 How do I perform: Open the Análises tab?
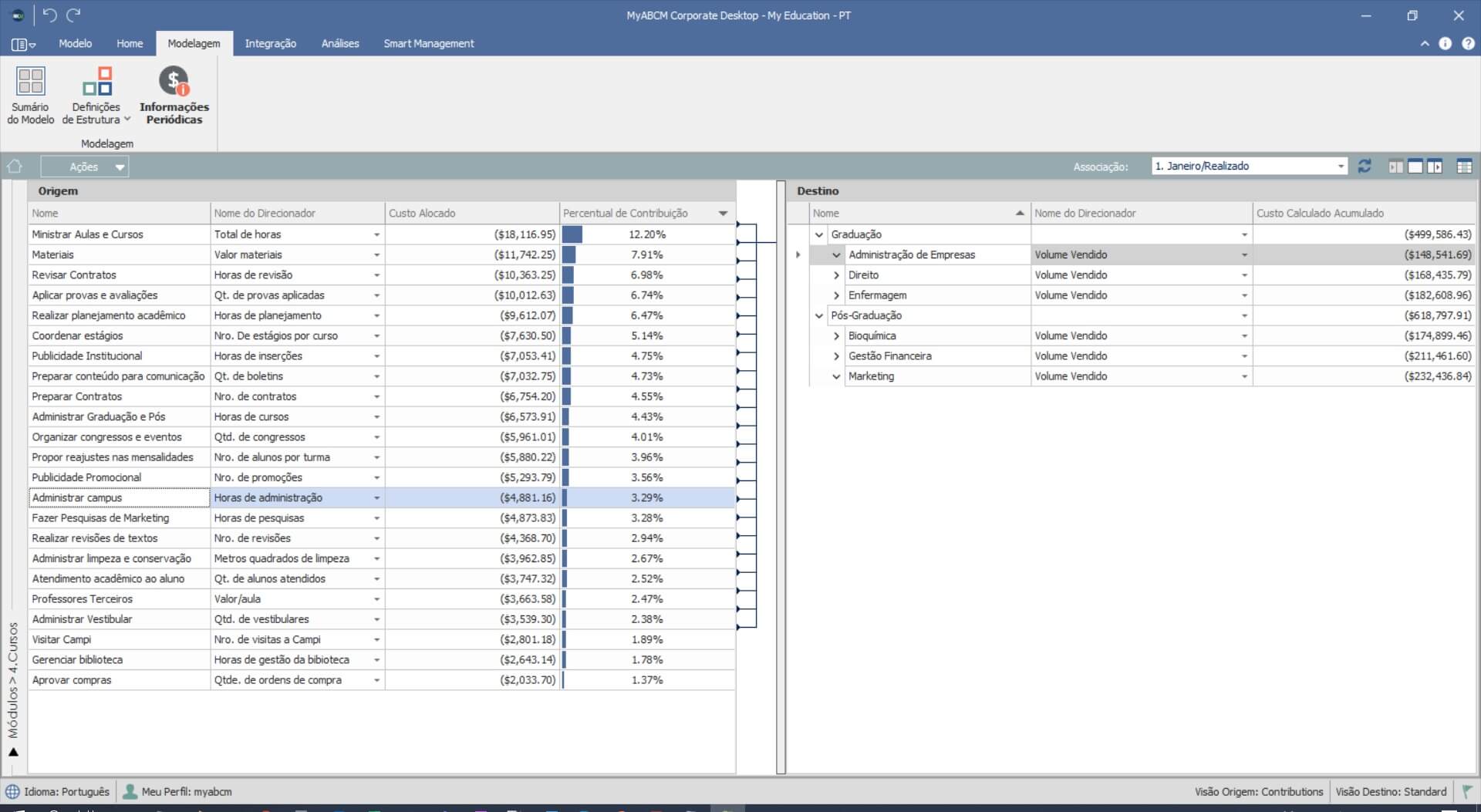[x=340, y=44]
